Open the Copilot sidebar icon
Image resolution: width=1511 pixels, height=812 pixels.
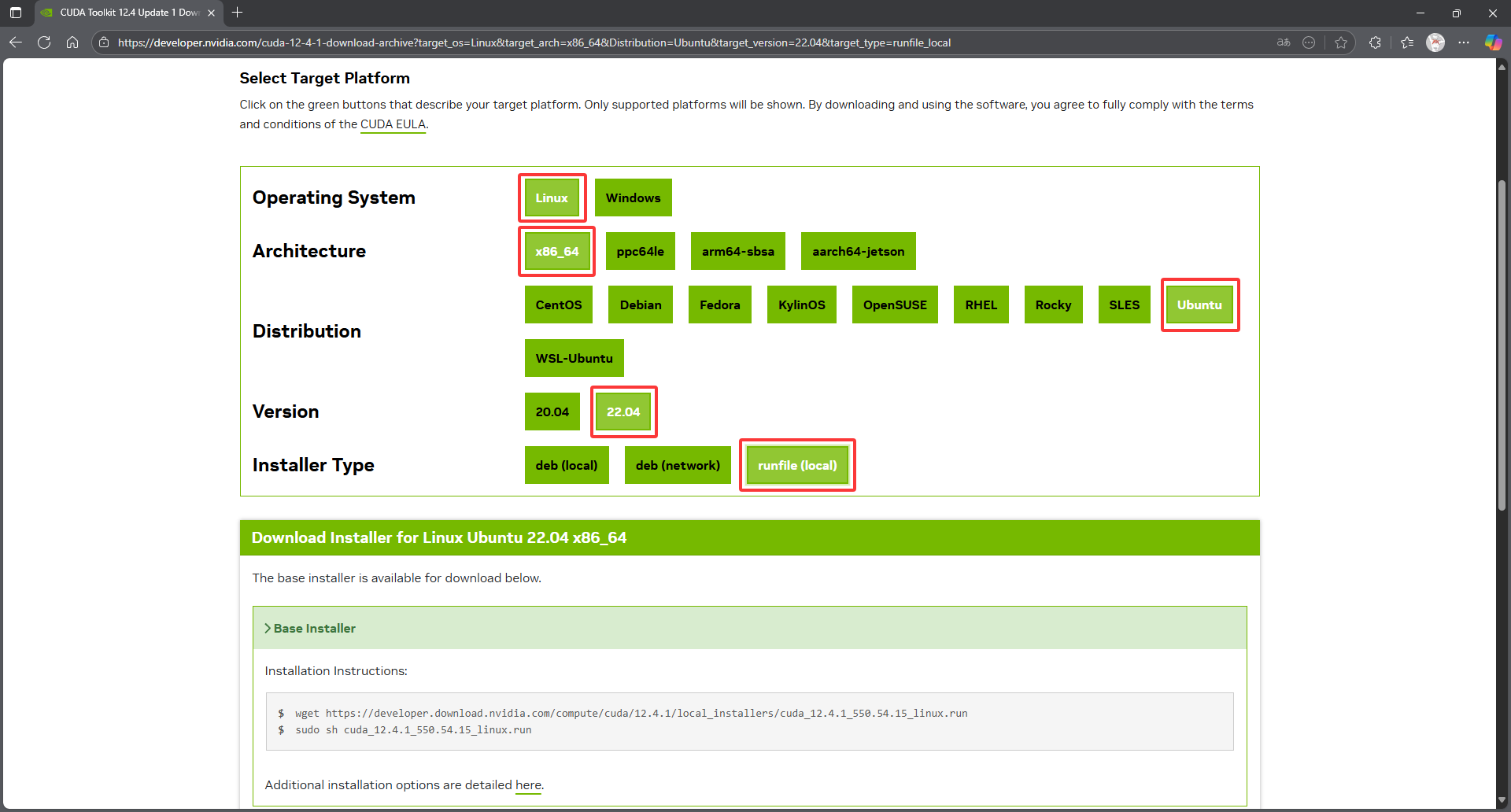(x=1493, y=42)
